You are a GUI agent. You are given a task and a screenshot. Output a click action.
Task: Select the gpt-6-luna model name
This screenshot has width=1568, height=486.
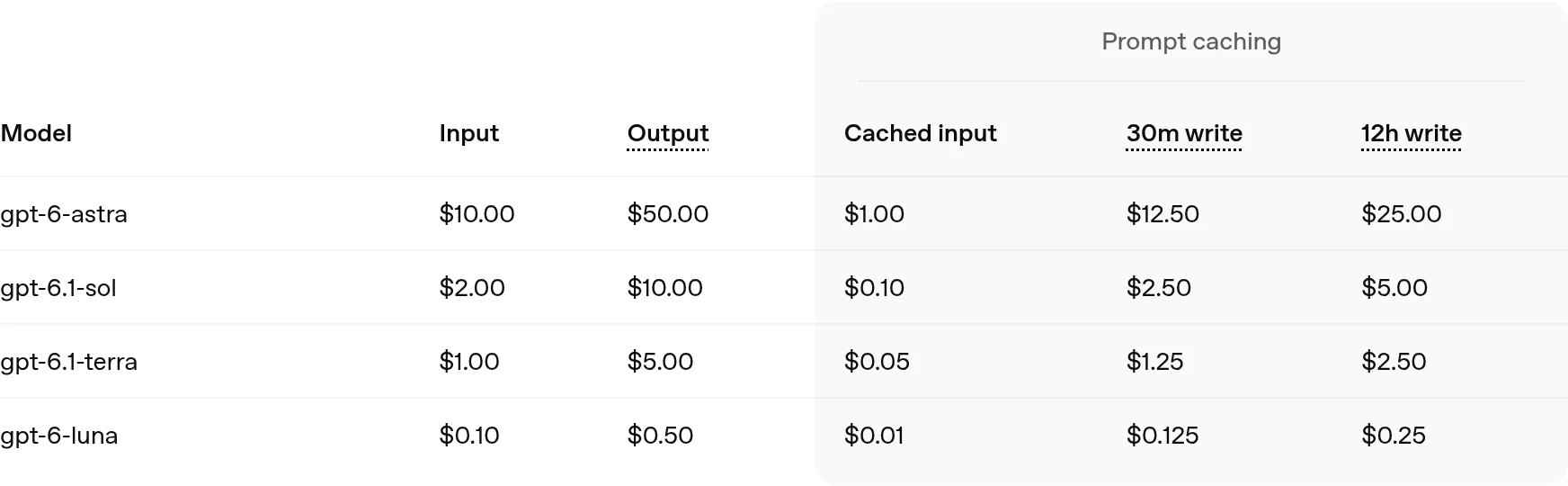coord(59,436)
